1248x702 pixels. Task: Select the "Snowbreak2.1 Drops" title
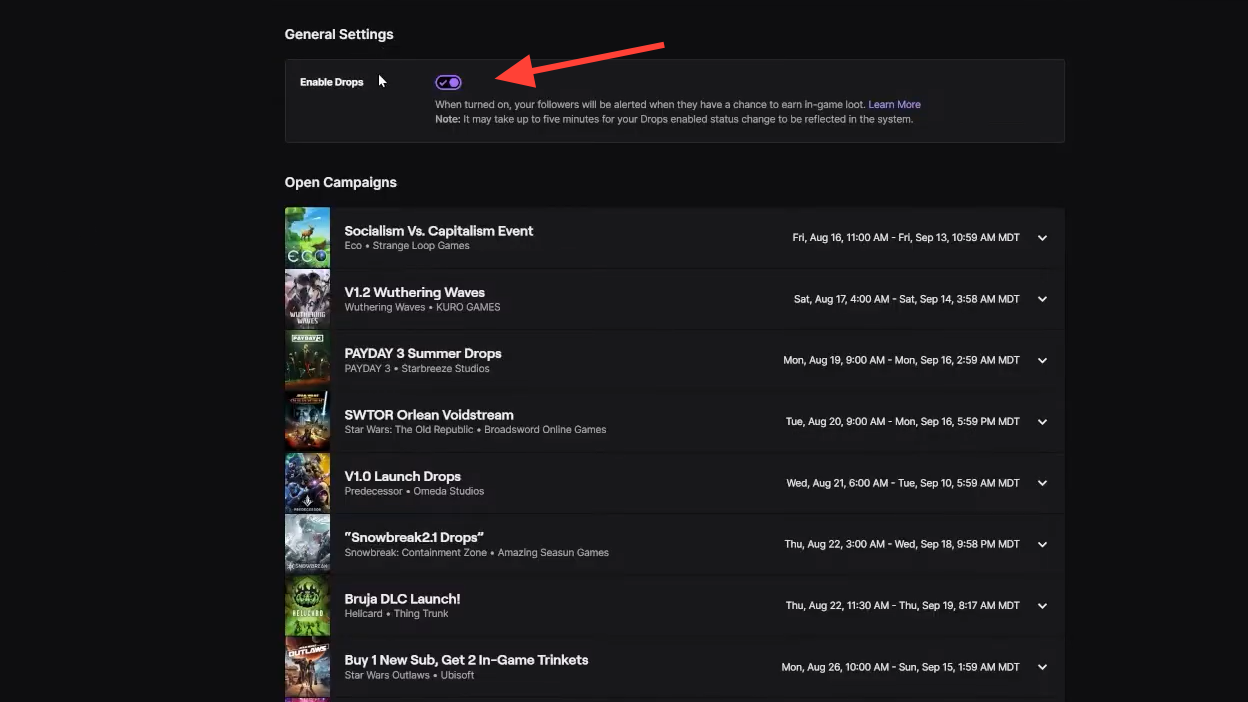pyautogui.click(x=414, y=537)
